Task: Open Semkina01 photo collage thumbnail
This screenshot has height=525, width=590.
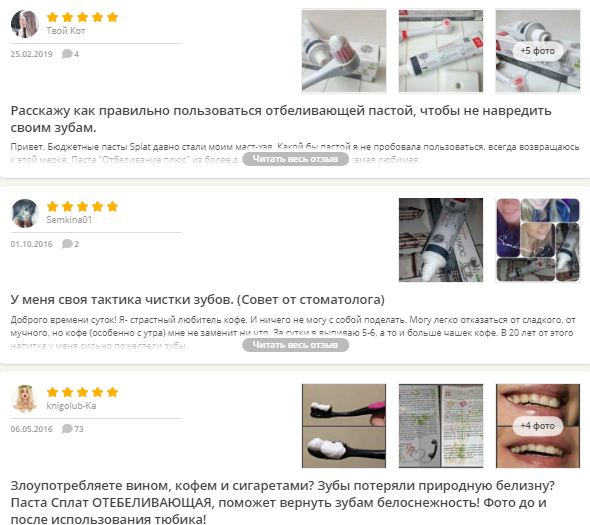Action: coord(538,240)
